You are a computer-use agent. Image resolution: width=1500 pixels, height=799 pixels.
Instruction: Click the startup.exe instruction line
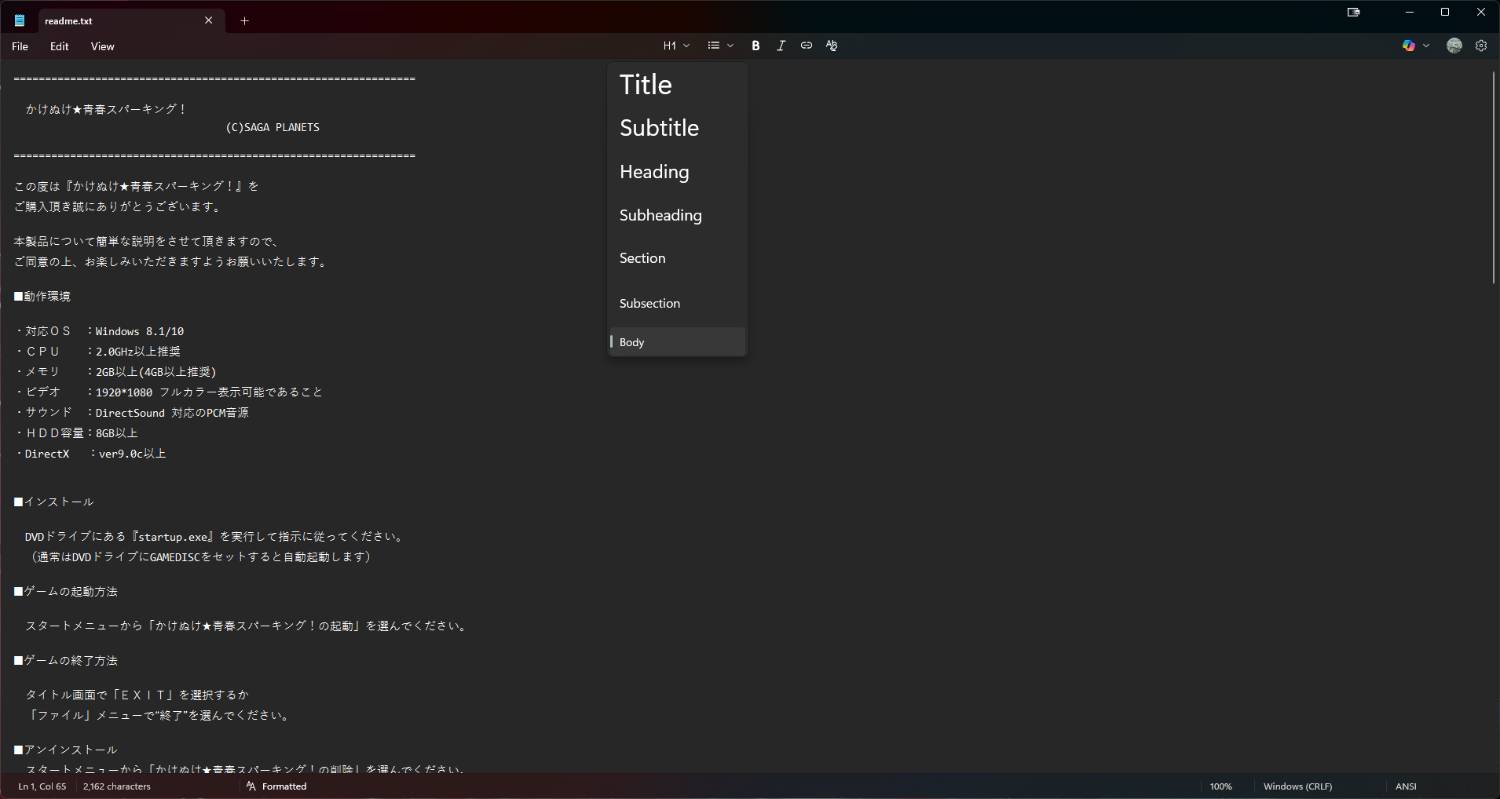(214, 537)
